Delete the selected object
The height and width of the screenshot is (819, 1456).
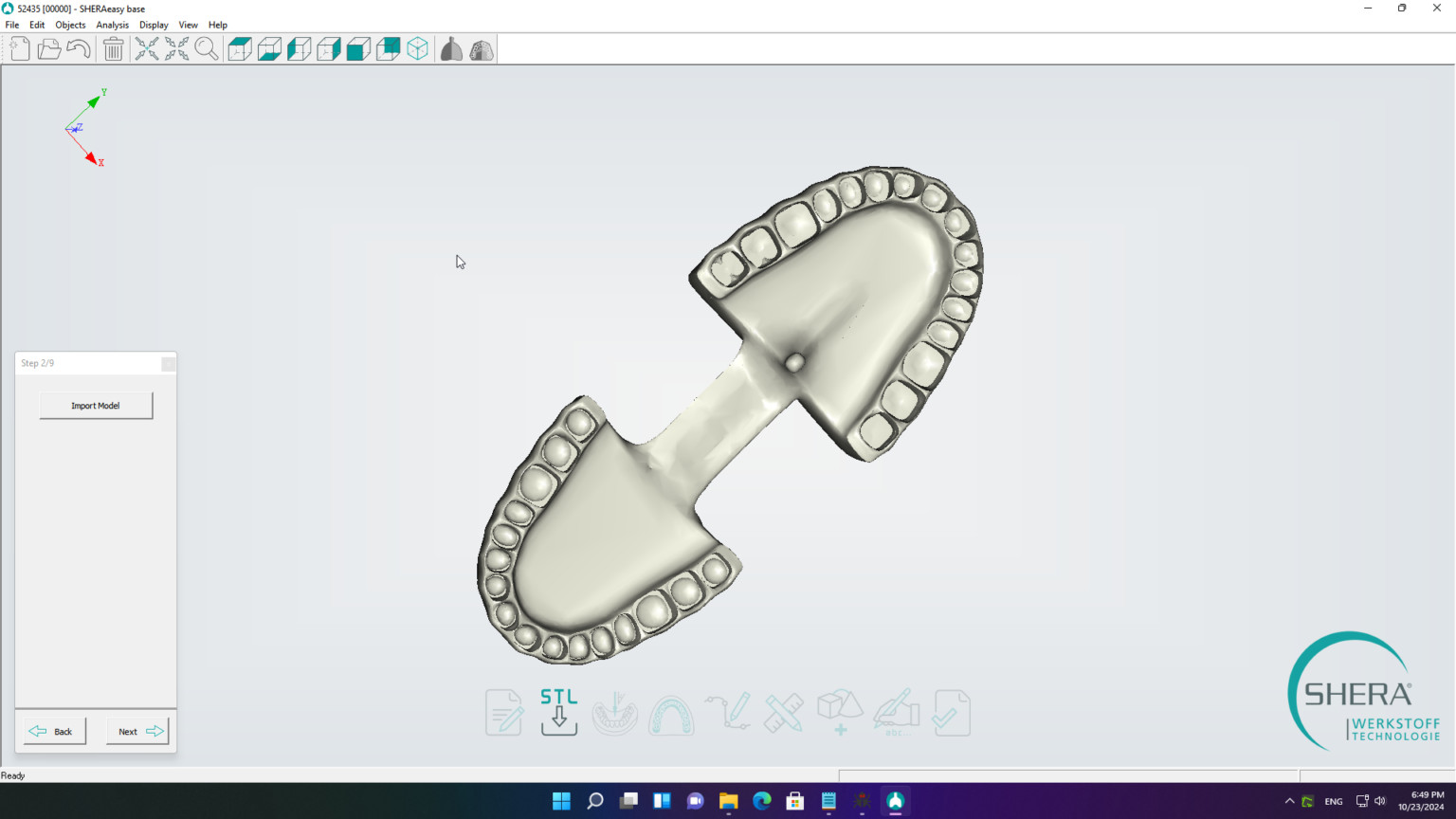[113, 48]
